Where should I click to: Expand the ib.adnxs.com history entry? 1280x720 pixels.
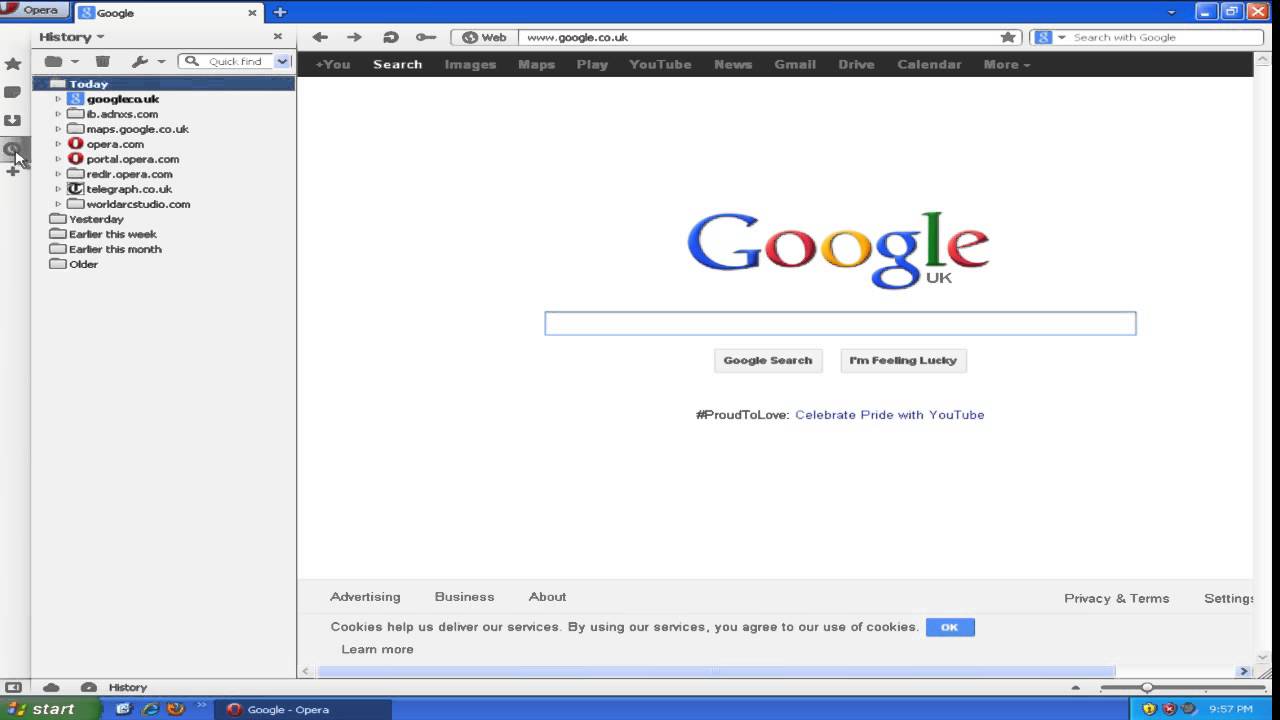[58, 114]
